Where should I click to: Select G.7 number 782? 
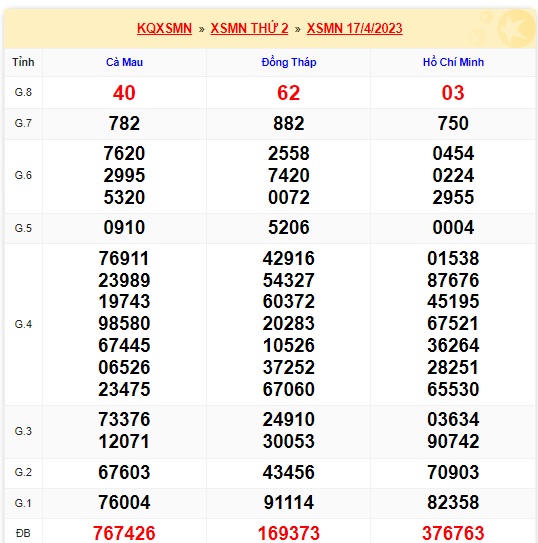point(124,123)
